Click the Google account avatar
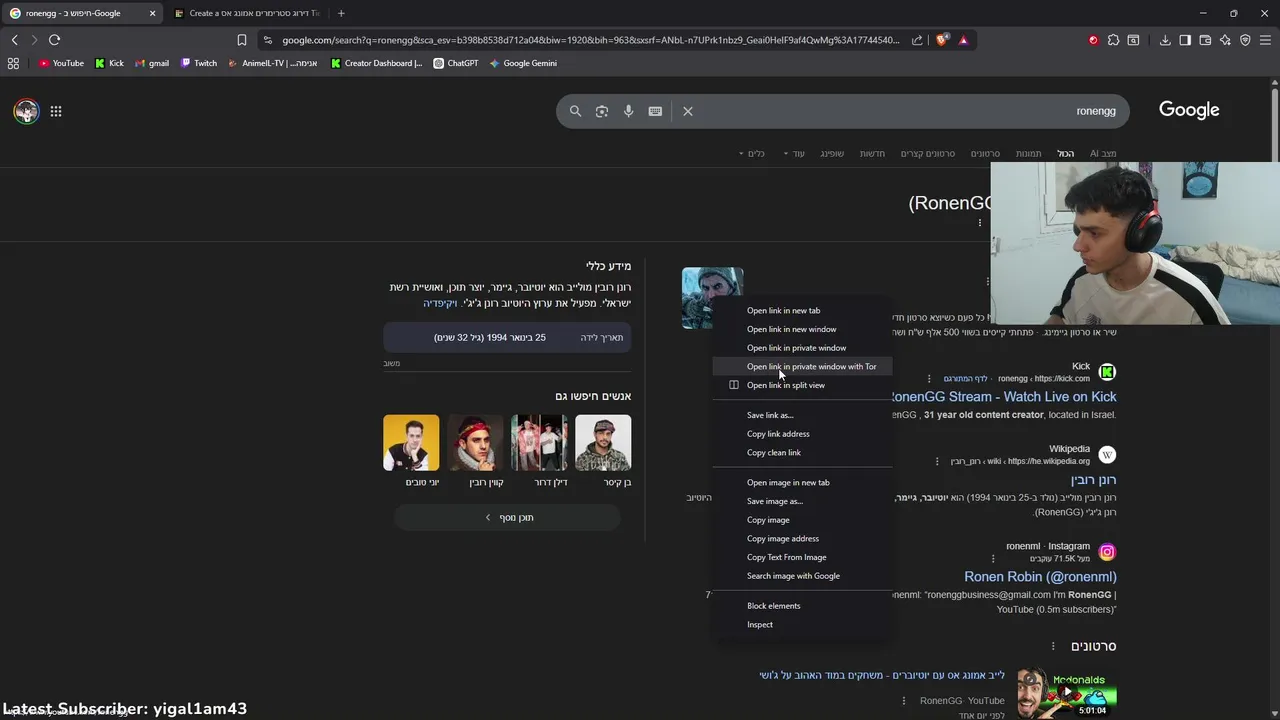Image resolution: width=1280 pixels, height=720 pixels. click(26, 111)
